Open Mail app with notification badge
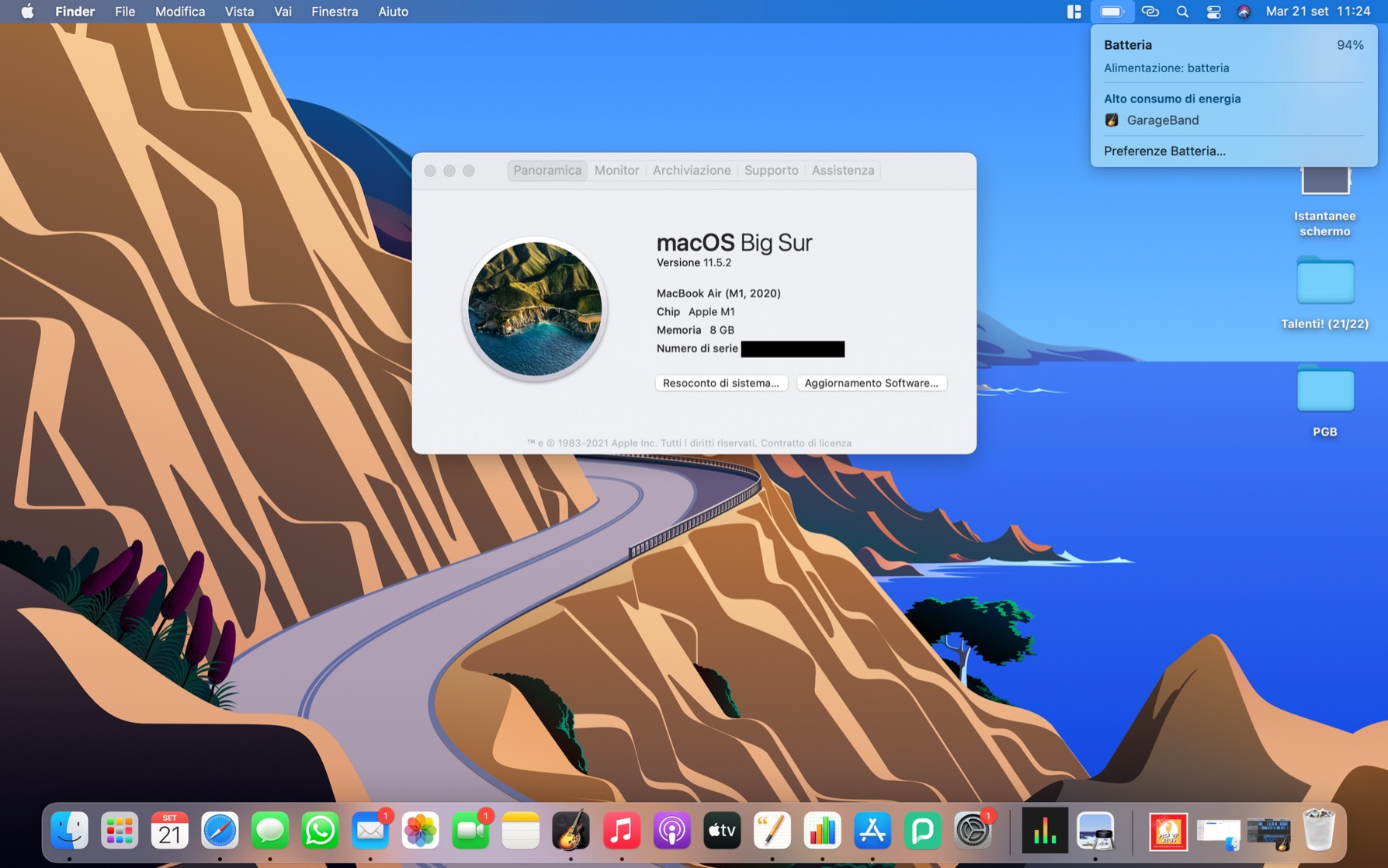Image resolution: width=1388 pixels, height=868 pixels. pos(370,831)
